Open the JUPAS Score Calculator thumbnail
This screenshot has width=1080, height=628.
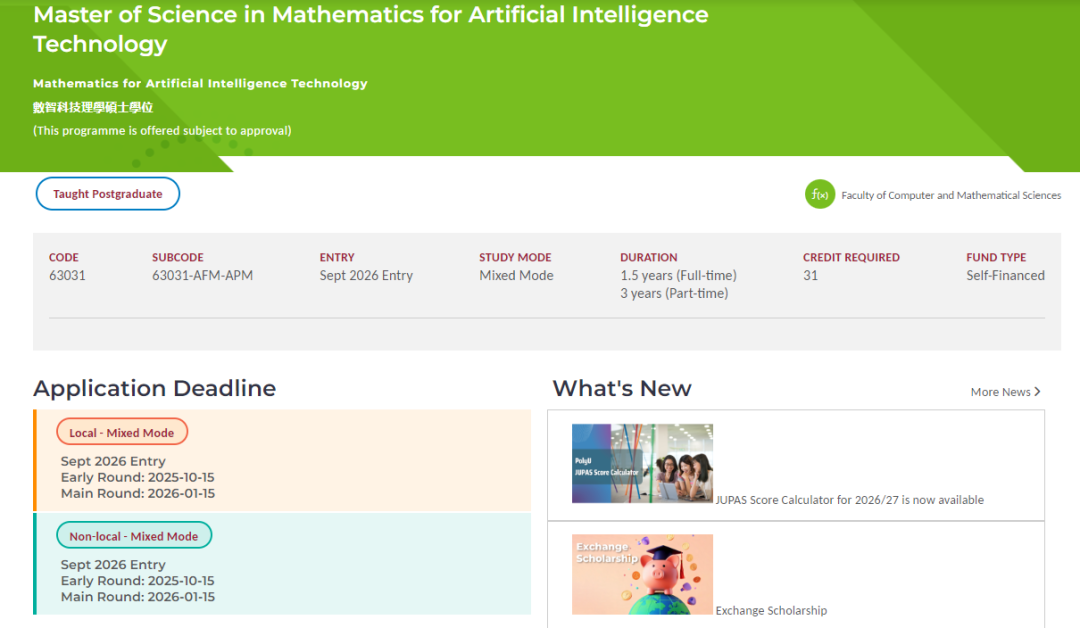[642, 463]
